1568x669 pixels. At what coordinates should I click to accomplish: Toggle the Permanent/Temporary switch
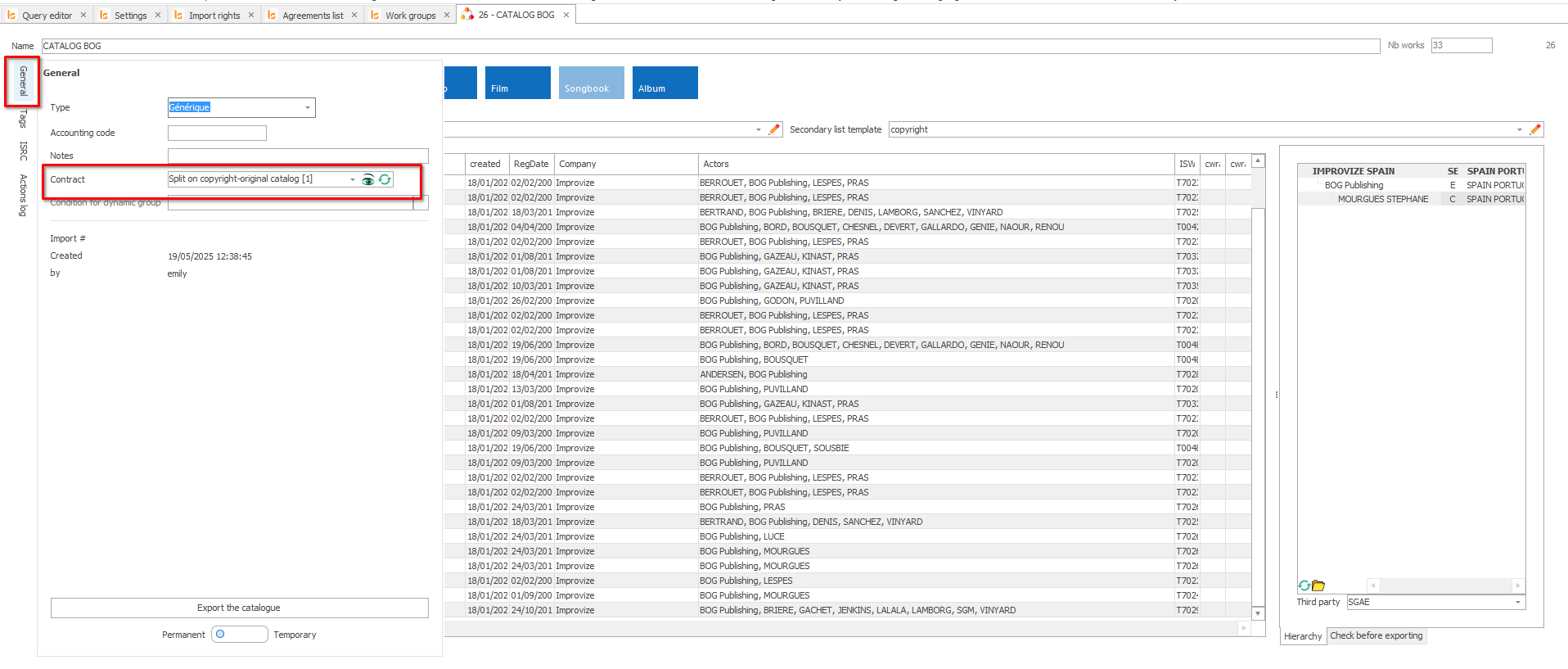tap(239, 635)
